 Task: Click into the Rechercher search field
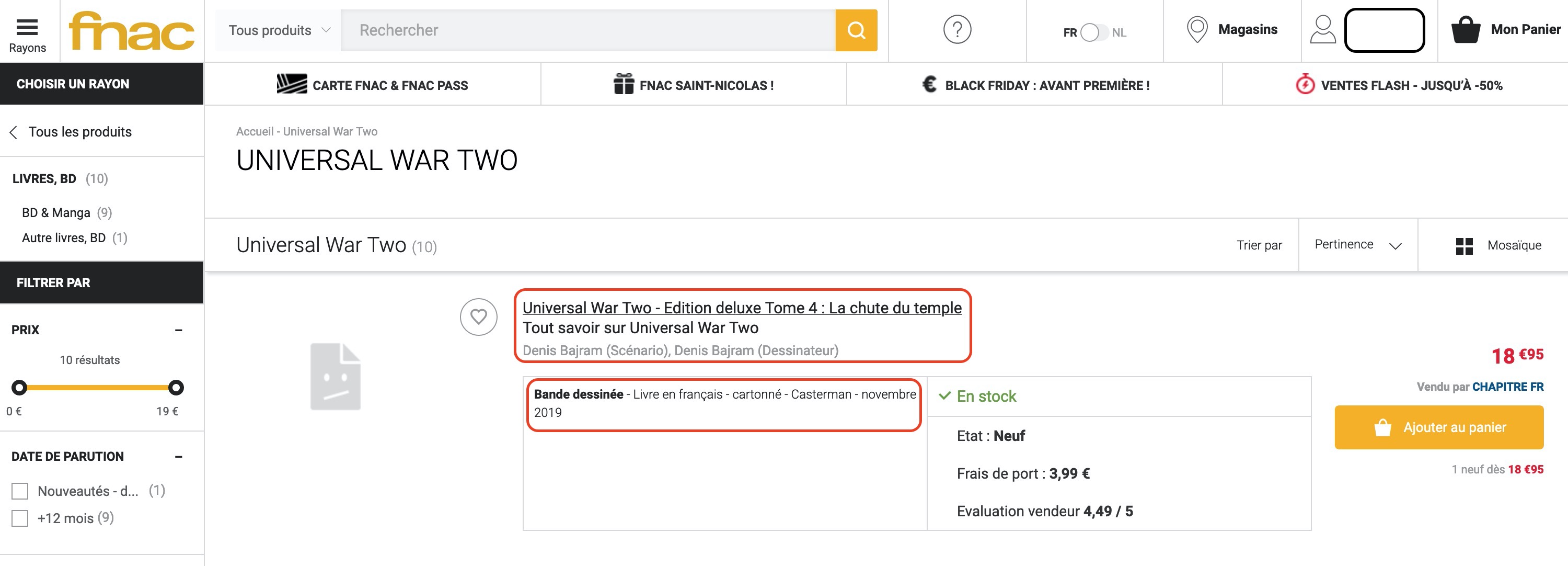(587, 30)
